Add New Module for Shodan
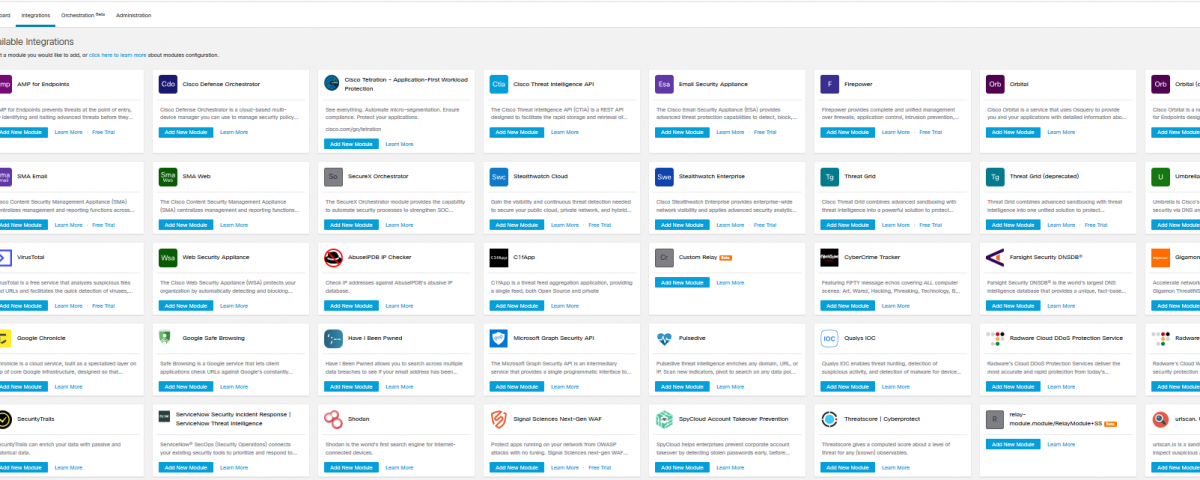This screenshot has width=1200, height=480. pyautogui.click(x=350, y=467)
